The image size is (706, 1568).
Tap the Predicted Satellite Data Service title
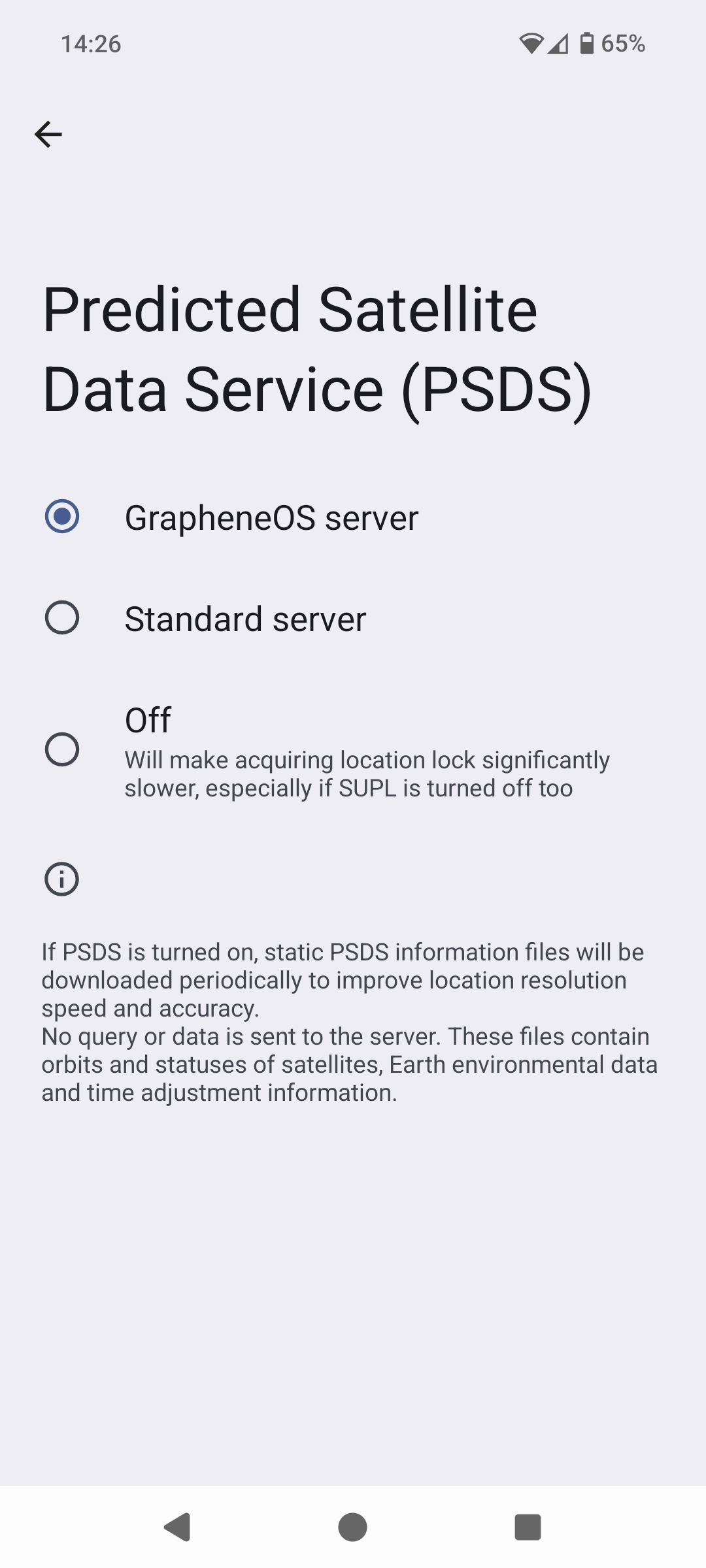click(317, 349)
